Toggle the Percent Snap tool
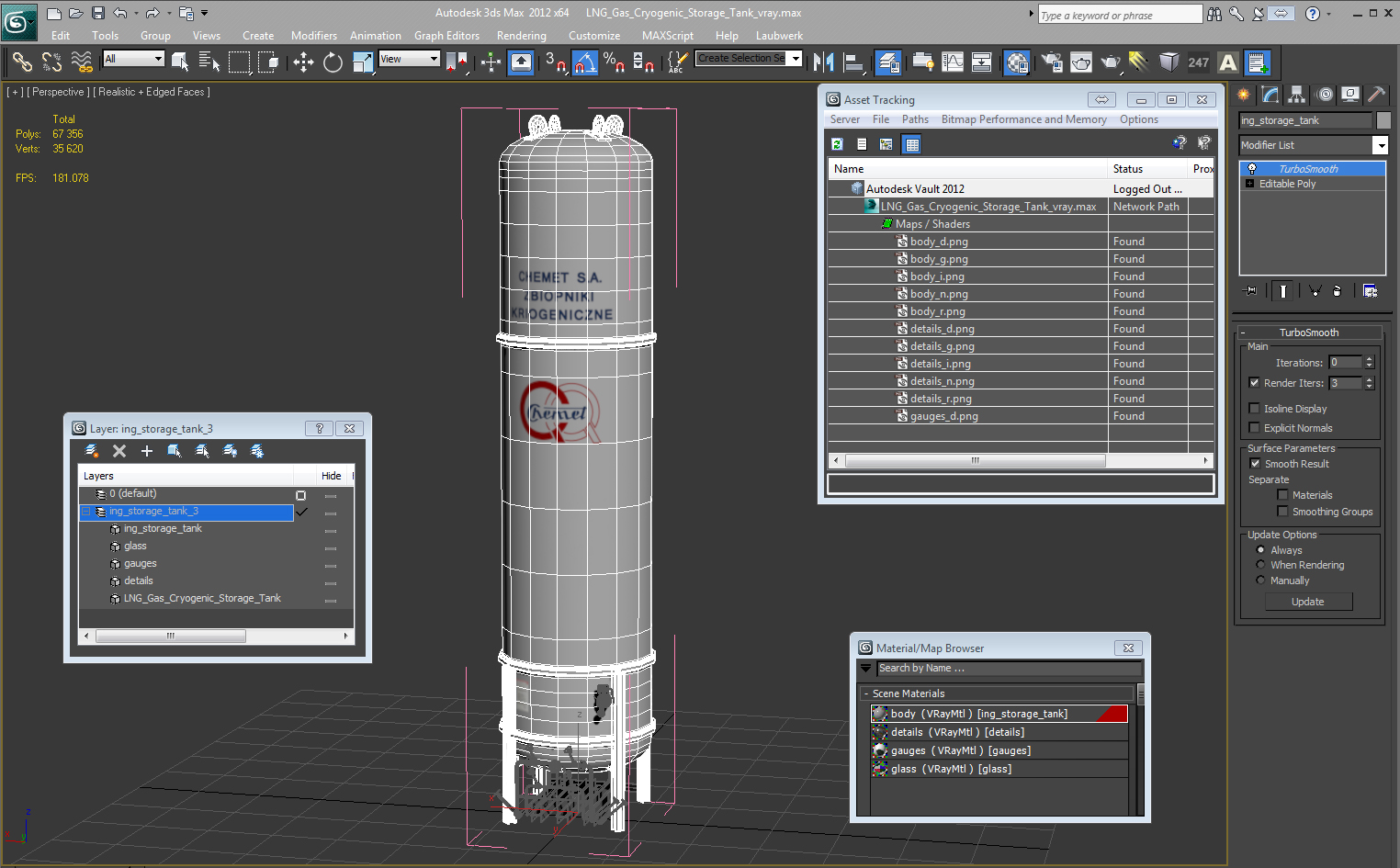Viewport: 1400px width, 868px height. [x=614, y=62]
